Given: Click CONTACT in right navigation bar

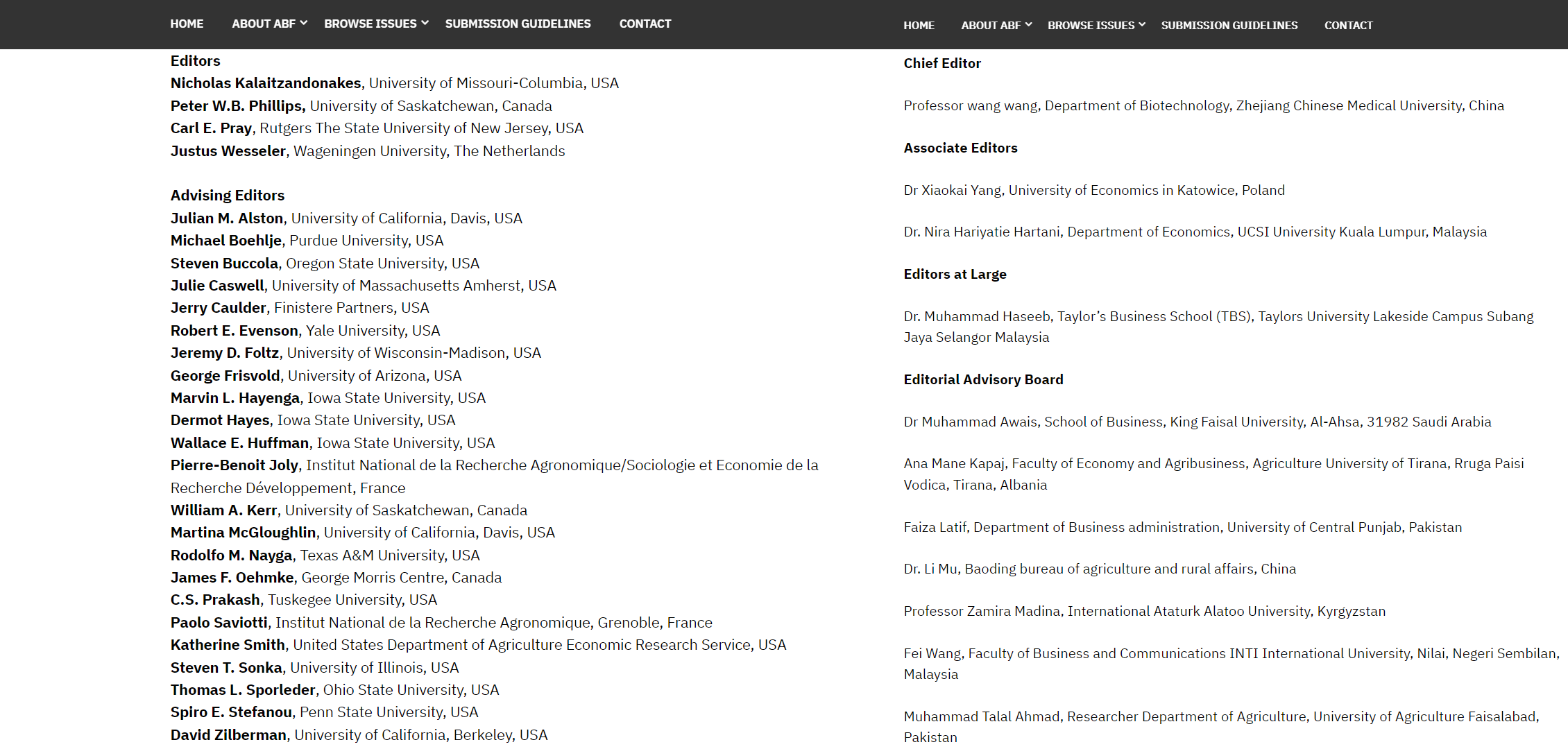Looking at the screenshot, I should pos(1348,25).
